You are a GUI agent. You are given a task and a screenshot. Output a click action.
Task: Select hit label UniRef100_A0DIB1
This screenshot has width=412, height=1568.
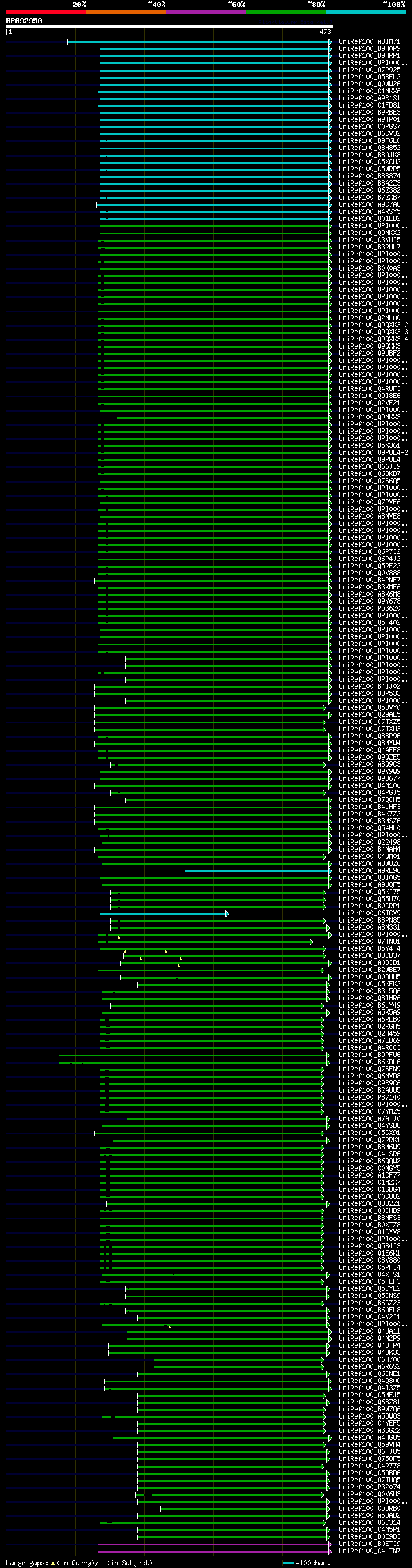tap(370, 962)
